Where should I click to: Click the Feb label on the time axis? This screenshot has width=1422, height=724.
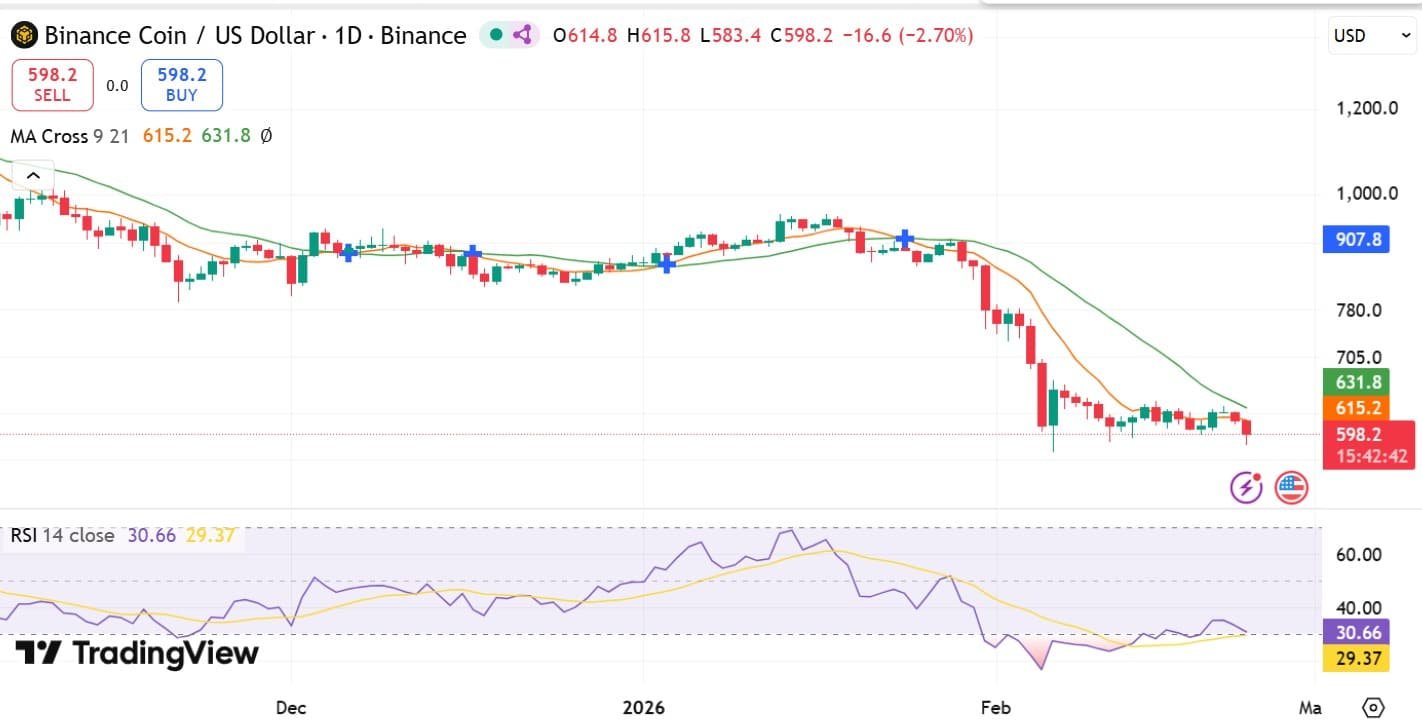(x=995, y=707)
